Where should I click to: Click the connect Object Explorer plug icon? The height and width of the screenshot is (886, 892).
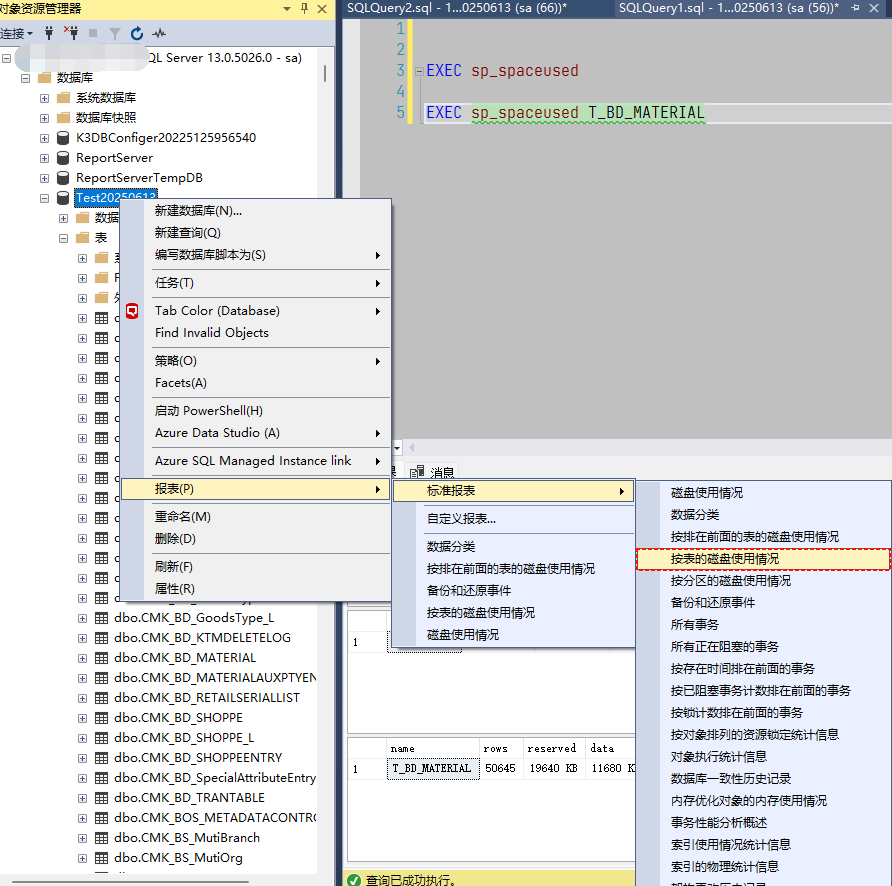49,33
